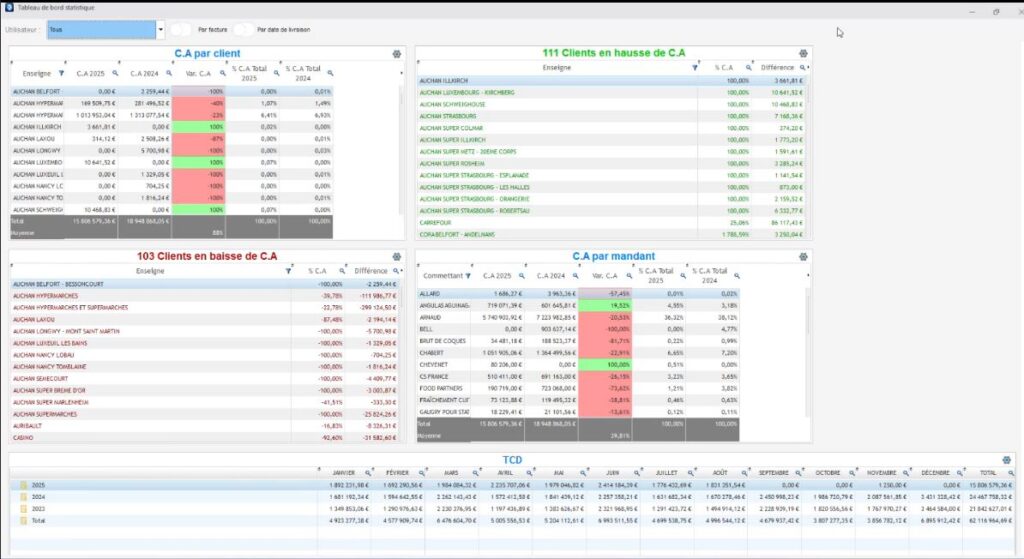1024x559 pixels.
Task: Select AUCHAN SUPER COLMAR in Clients en hausse
Action: 611,128
